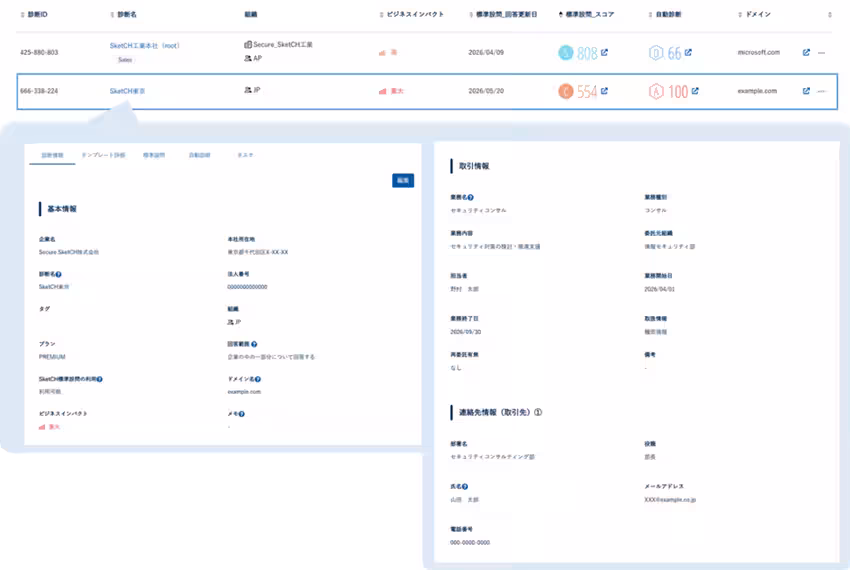850x570 pixels.
Task: Open external link next to score 554
Action: [x=604, y=91]
